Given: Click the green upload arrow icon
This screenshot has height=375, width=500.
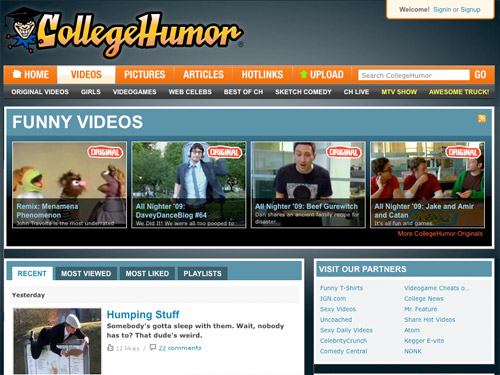Looking at the screenshot, I should tap(303, 74).
